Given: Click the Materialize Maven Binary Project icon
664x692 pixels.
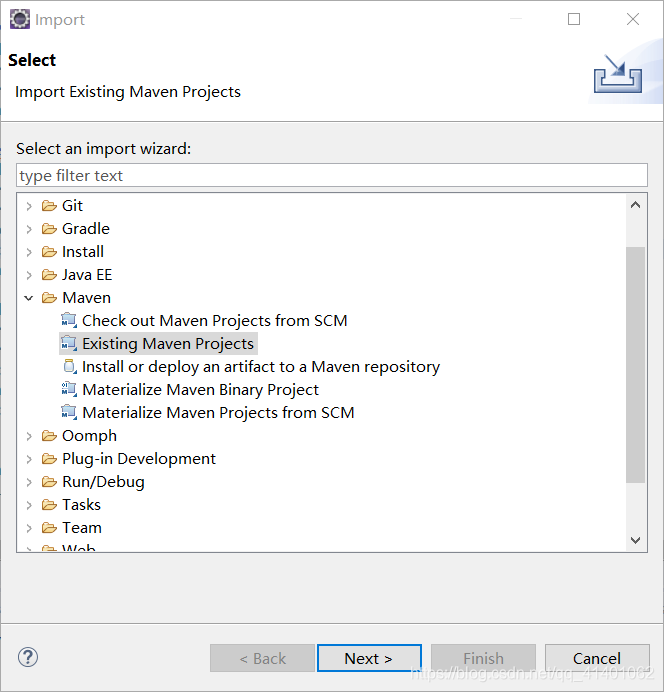Looking at the screenshot, I should click(69, 389).
